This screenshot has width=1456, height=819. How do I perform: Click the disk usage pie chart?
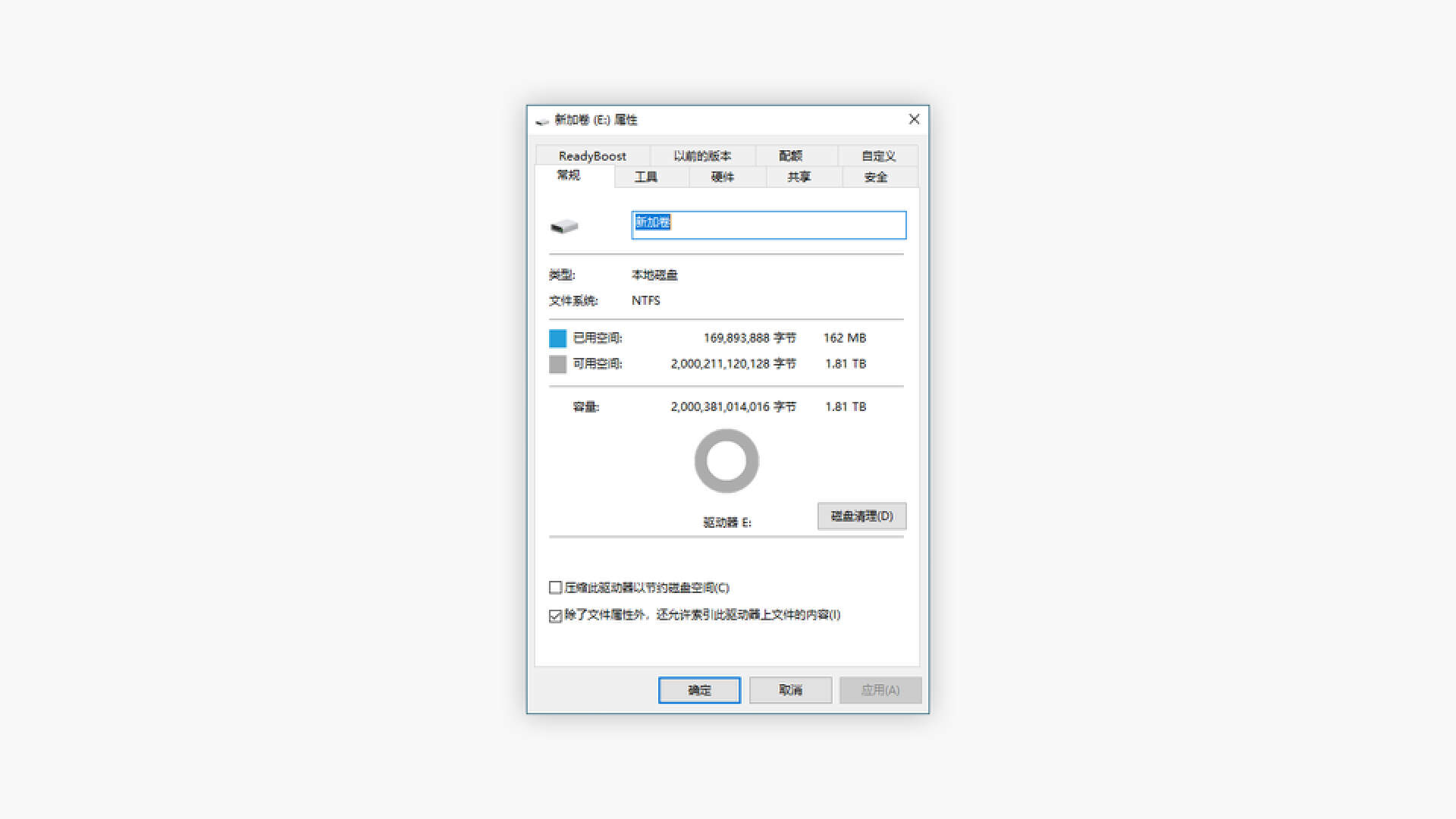(x=726, y=461)
